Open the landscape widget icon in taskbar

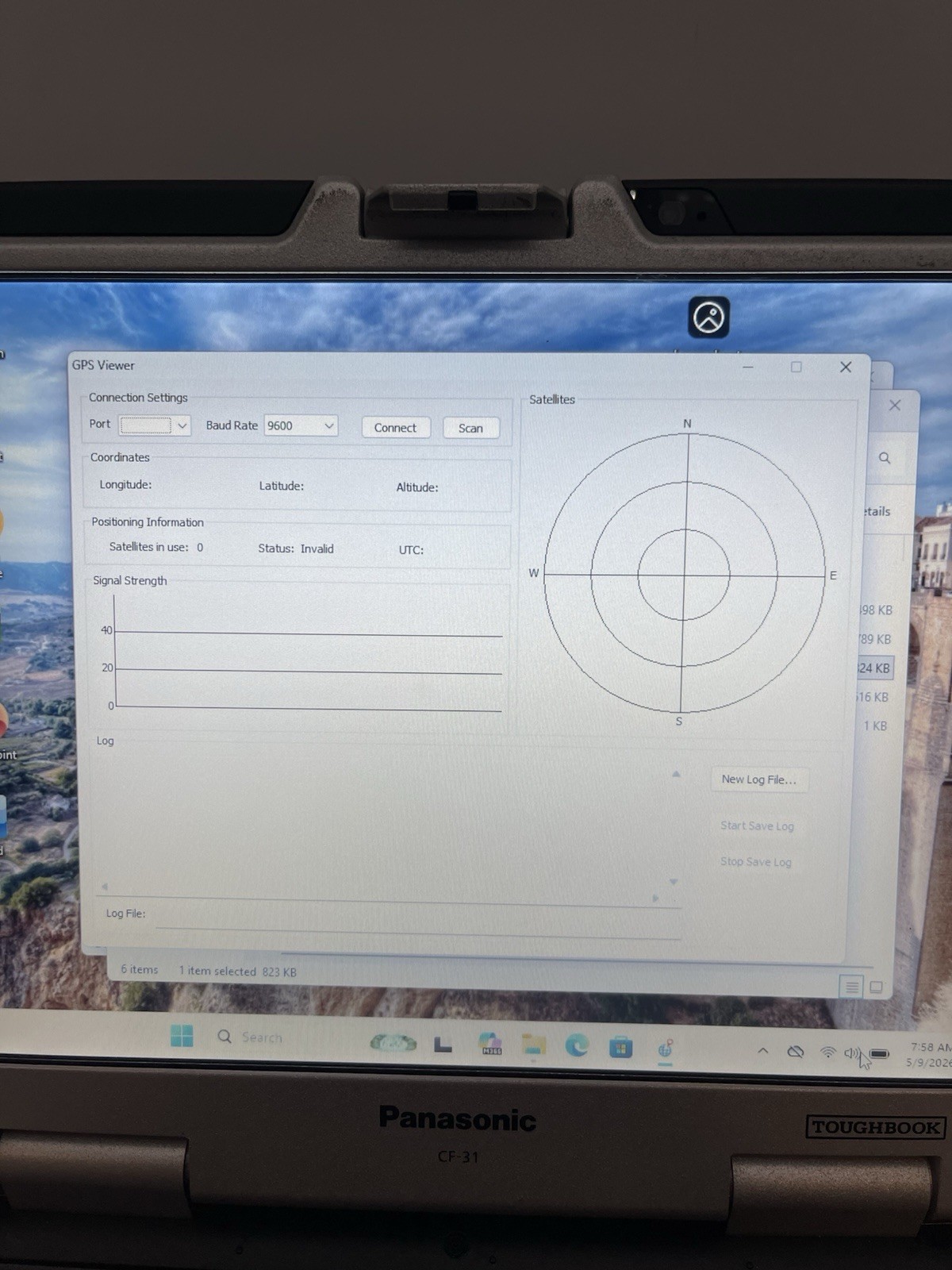pos(393,1042)
